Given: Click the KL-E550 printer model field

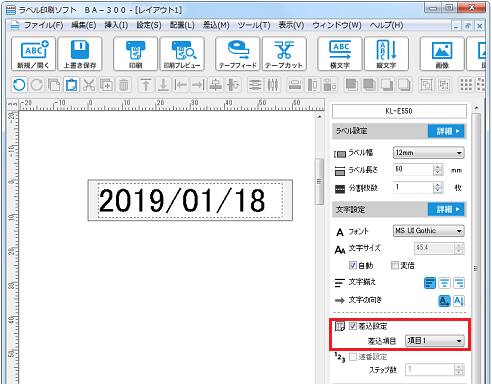Looking at the screenshot, I should [x=399, y=111].
